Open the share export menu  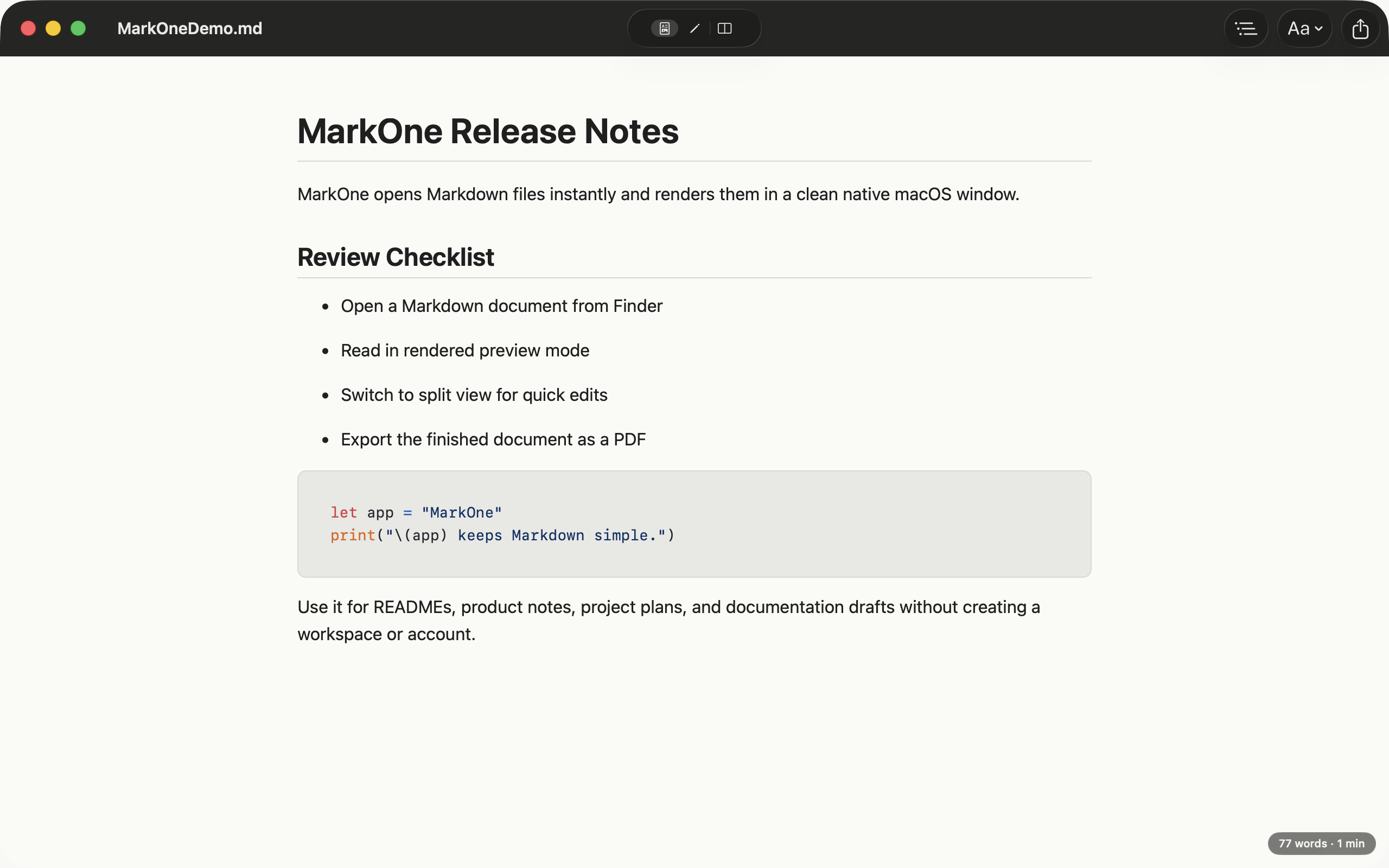[1360, 28]
